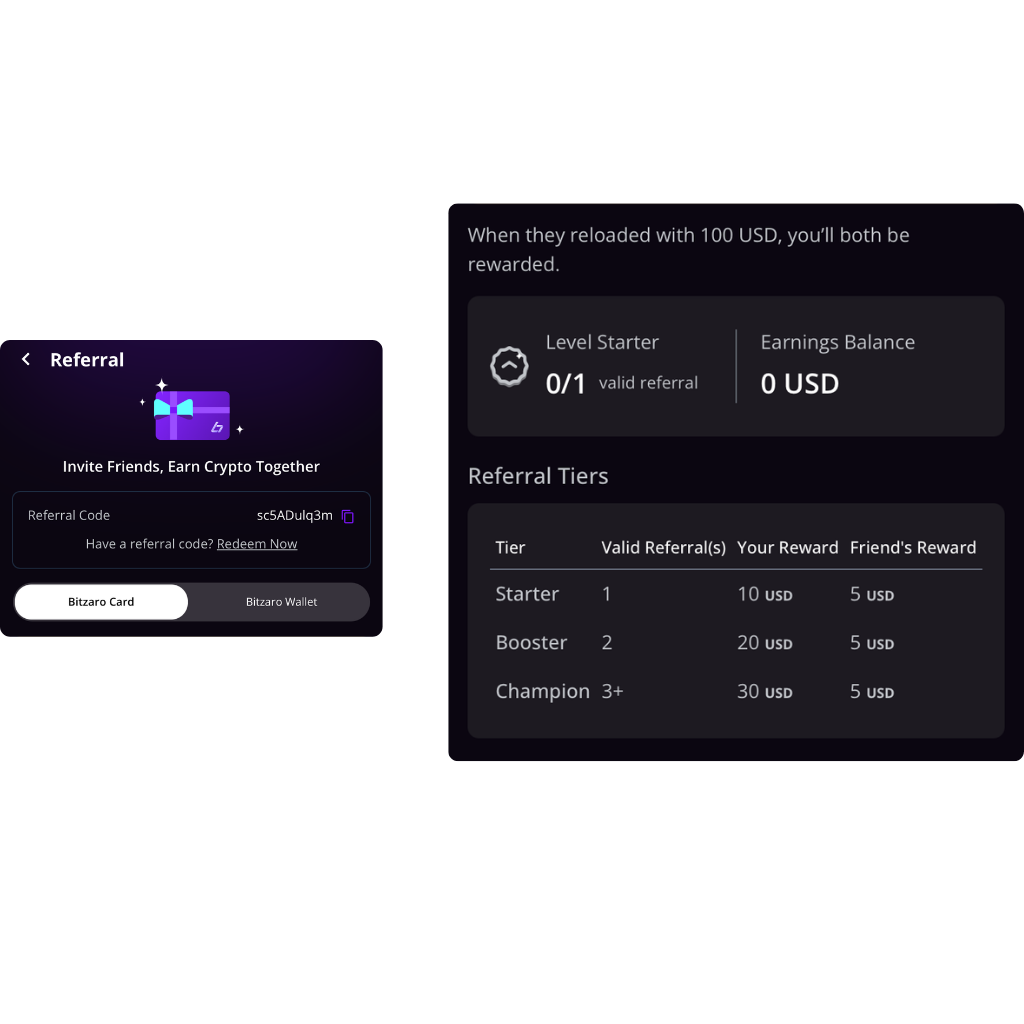The height and width of the screenshot is (1024, 1024).
Task: Switch to the Bitzaro Wallet tab
Action: click(x=281, y=602)
